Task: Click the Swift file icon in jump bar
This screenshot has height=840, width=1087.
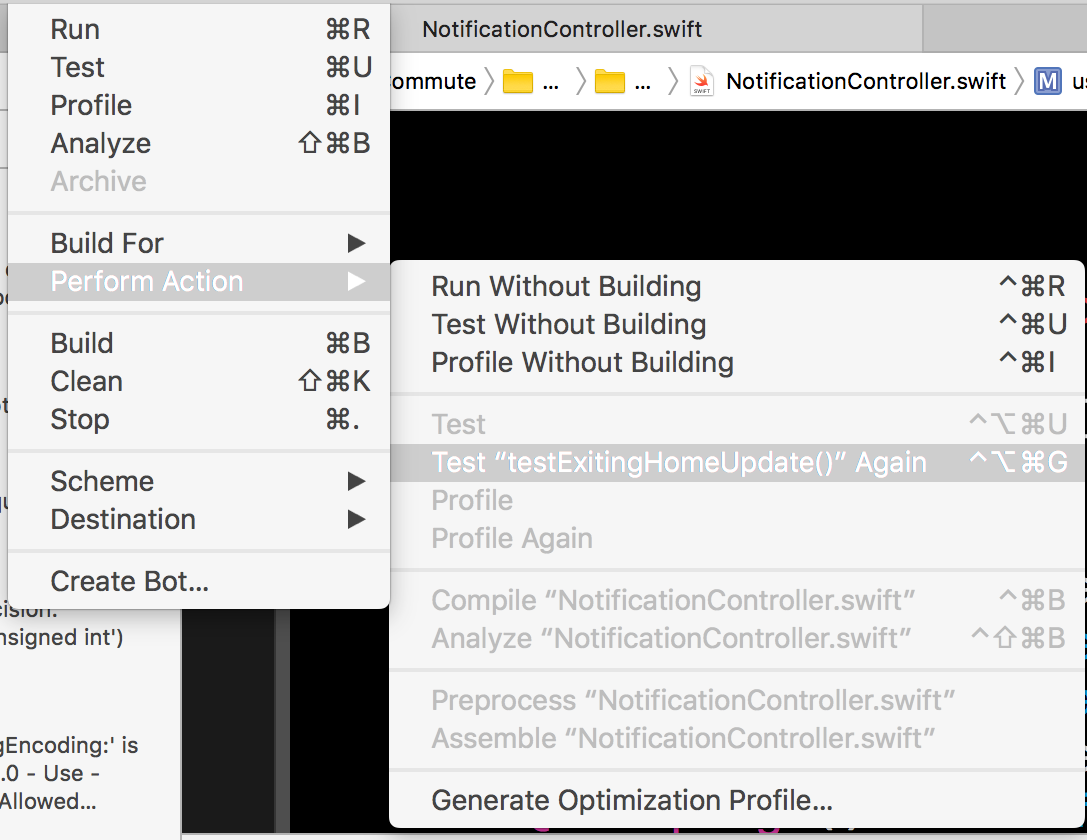Action: [x=702, y=81]
